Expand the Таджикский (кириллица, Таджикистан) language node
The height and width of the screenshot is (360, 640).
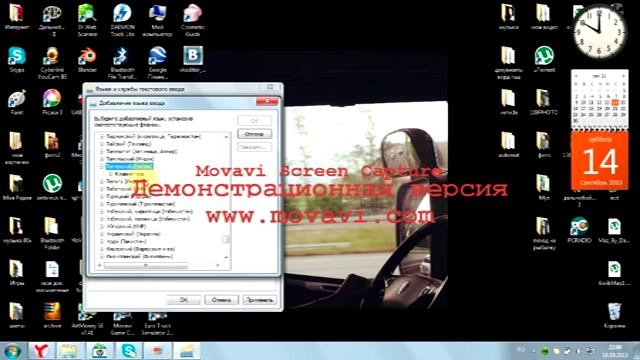tap(101, 137)
